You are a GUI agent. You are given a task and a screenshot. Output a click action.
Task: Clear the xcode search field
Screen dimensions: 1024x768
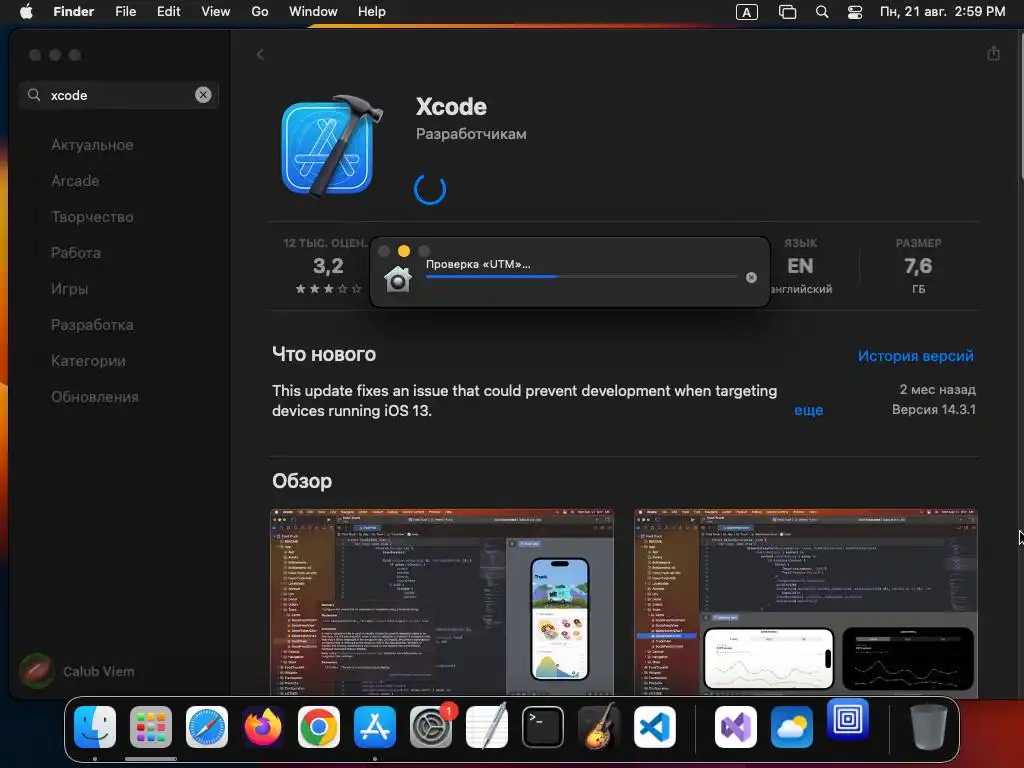pos(203,95)
